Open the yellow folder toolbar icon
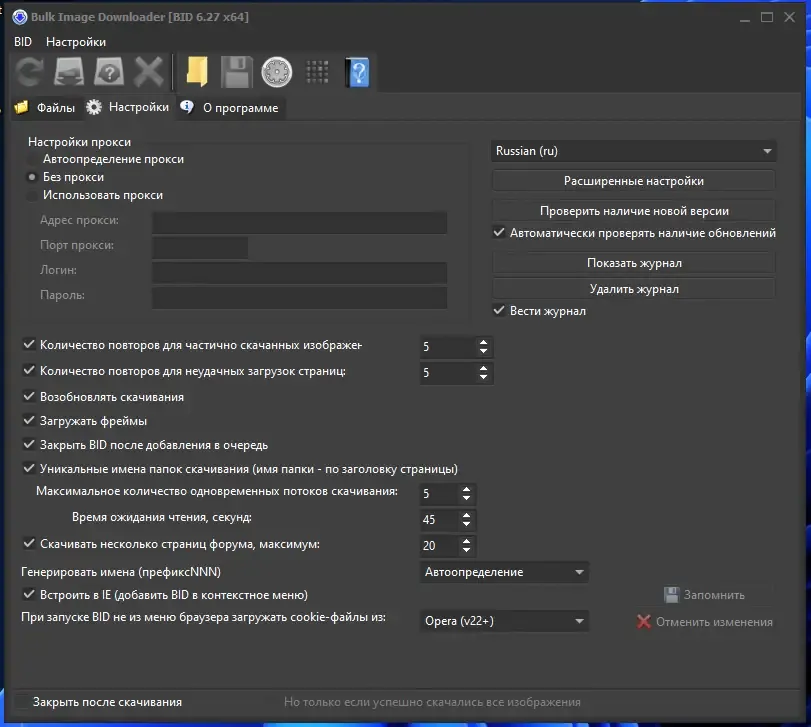This screenshot has width=811, height=727. (x=197, y=72)
